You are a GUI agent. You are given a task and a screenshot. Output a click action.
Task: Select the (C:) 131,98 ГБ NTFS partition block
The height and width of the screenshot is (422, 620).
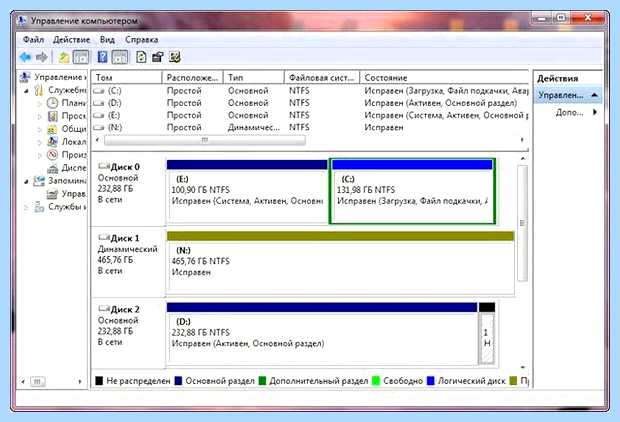click(412, 191)
